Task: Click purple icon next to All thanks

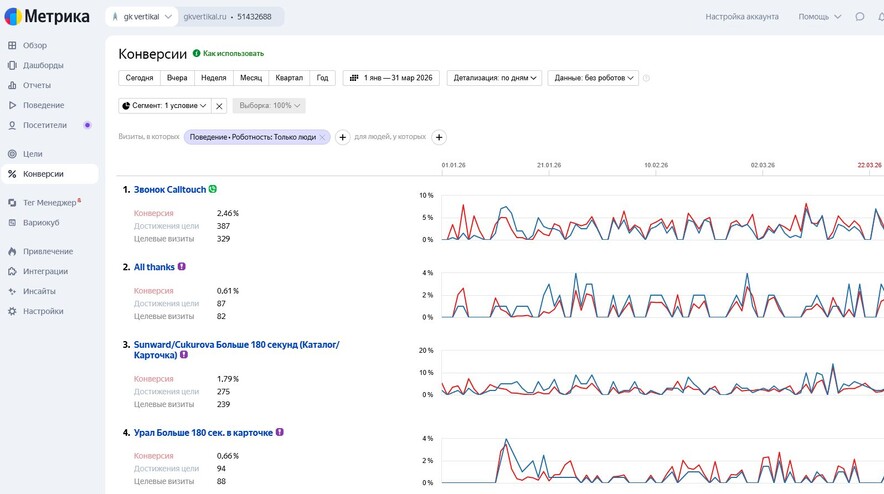Action: [x=182, y=267]
